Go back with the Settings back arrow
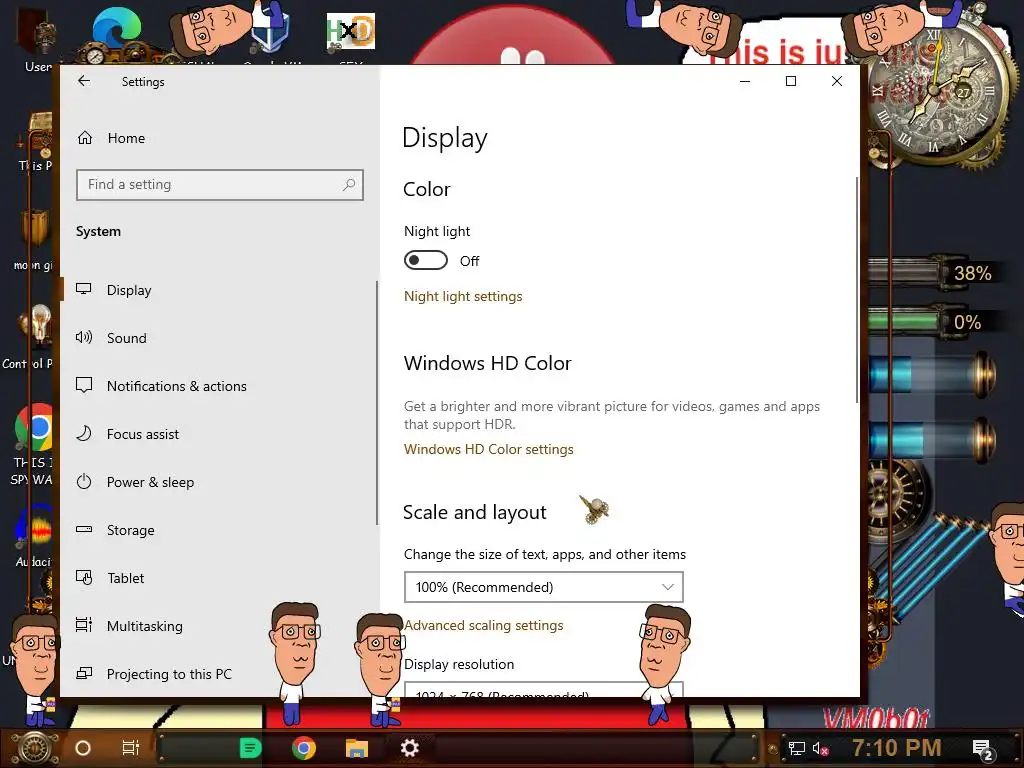The height and width of the screenshot is (768, 1024). pyautogui.click(x=84, y=81)
